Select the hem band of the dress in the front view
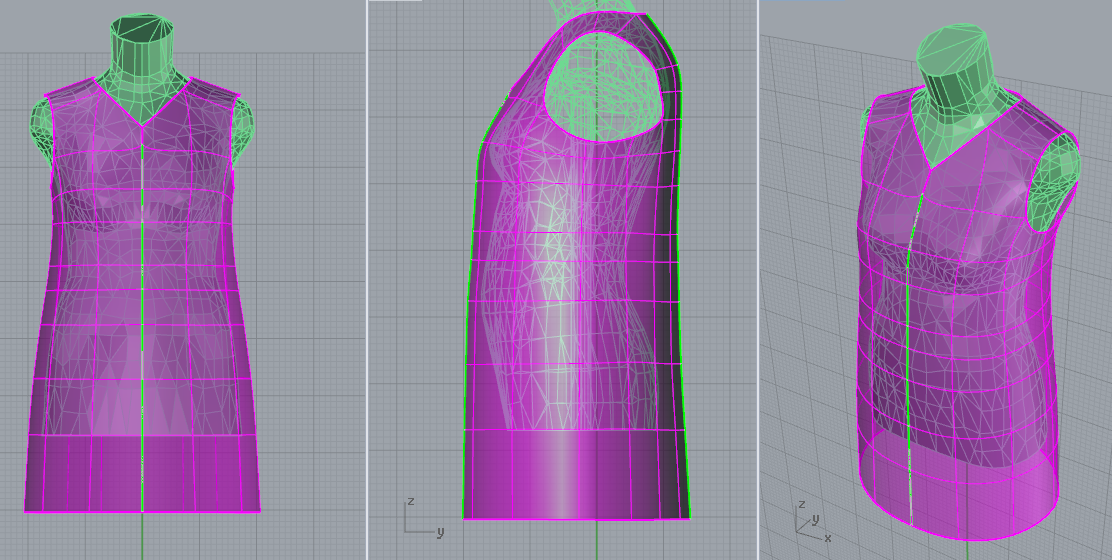This screenshot has height=560, width=1112. pos(143,473)
